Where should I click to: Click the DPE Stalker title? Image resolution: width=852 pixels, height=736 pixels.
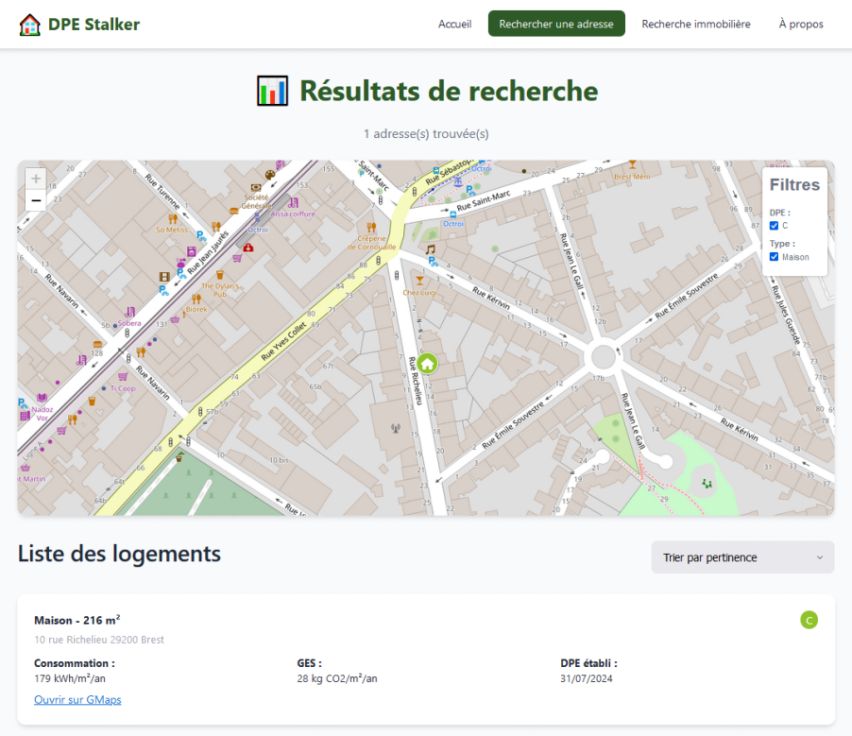(94, 24)
